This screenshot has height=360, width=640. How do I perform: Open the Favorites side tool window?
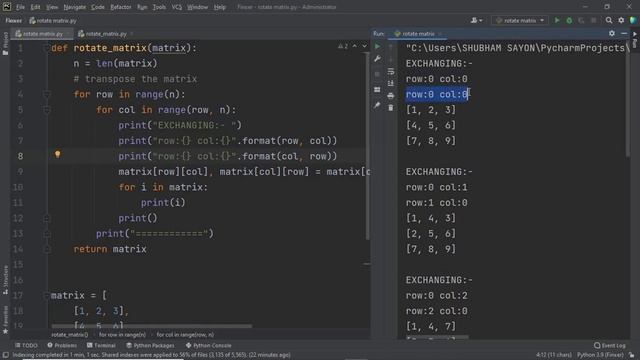[5, 320]
